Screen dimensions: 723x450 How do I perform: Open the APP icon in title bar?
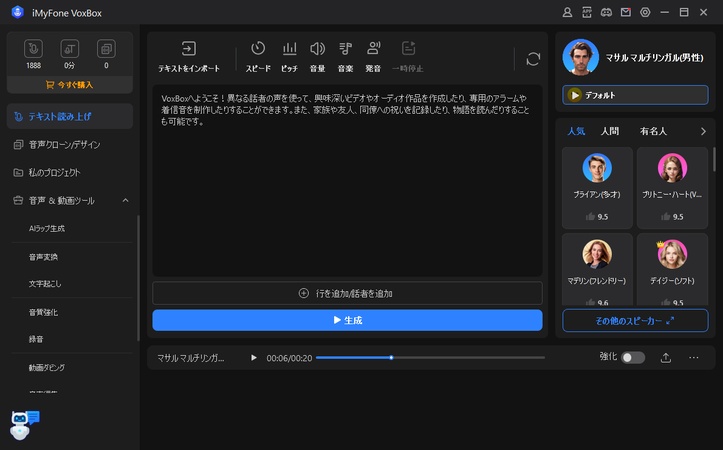pos(587,12)
